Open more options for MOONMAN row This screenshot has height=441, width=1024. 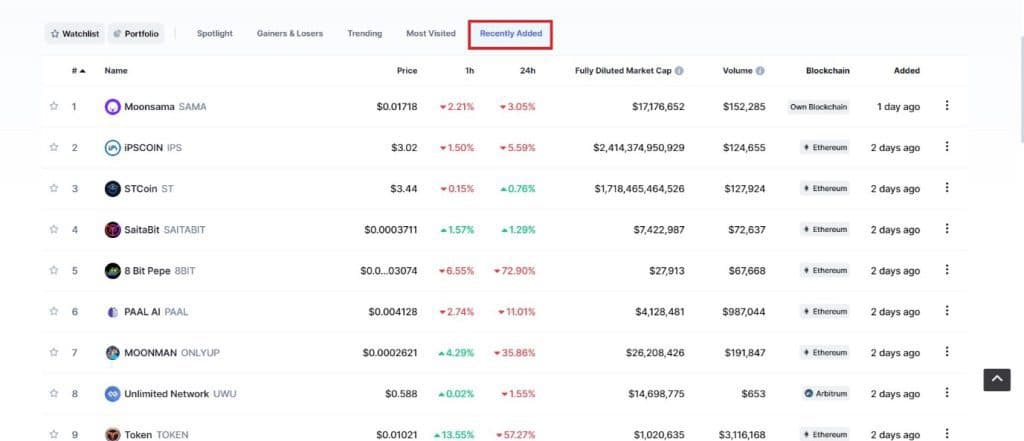tap(946, 351)
